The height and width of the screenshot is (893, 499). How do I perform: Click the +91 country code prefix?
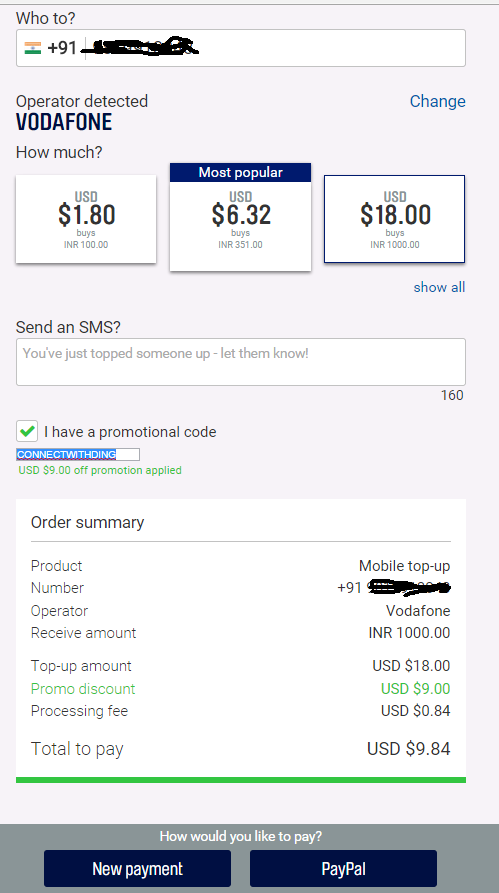(62, 48)
